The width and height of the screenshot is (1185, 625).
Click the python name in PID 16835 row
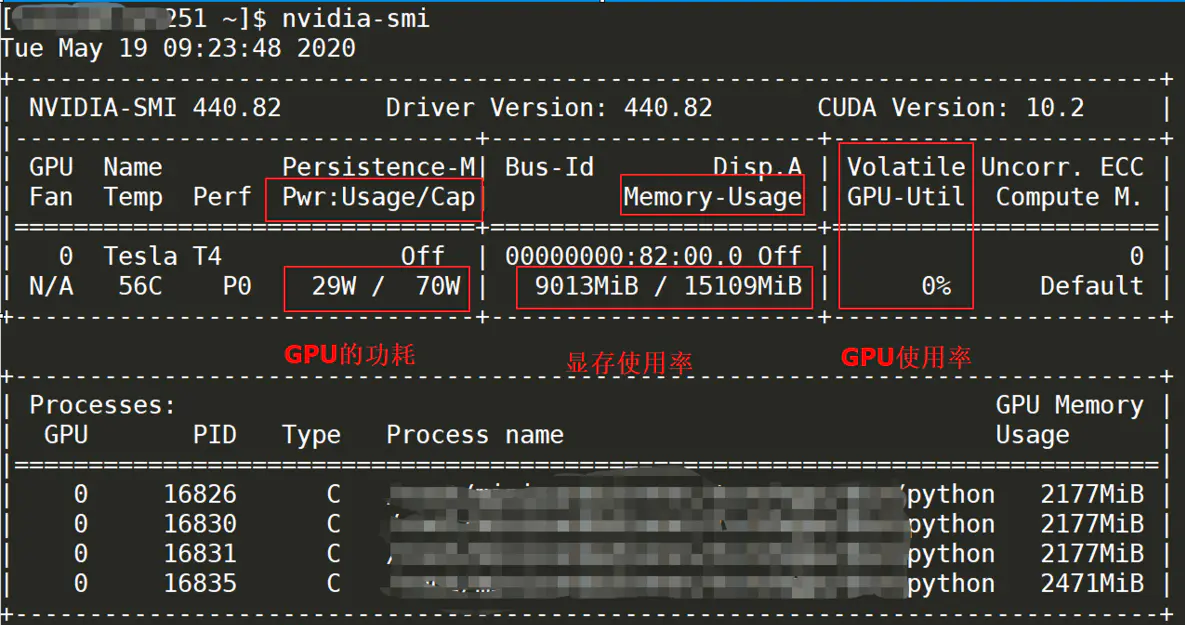coord(951,584)
